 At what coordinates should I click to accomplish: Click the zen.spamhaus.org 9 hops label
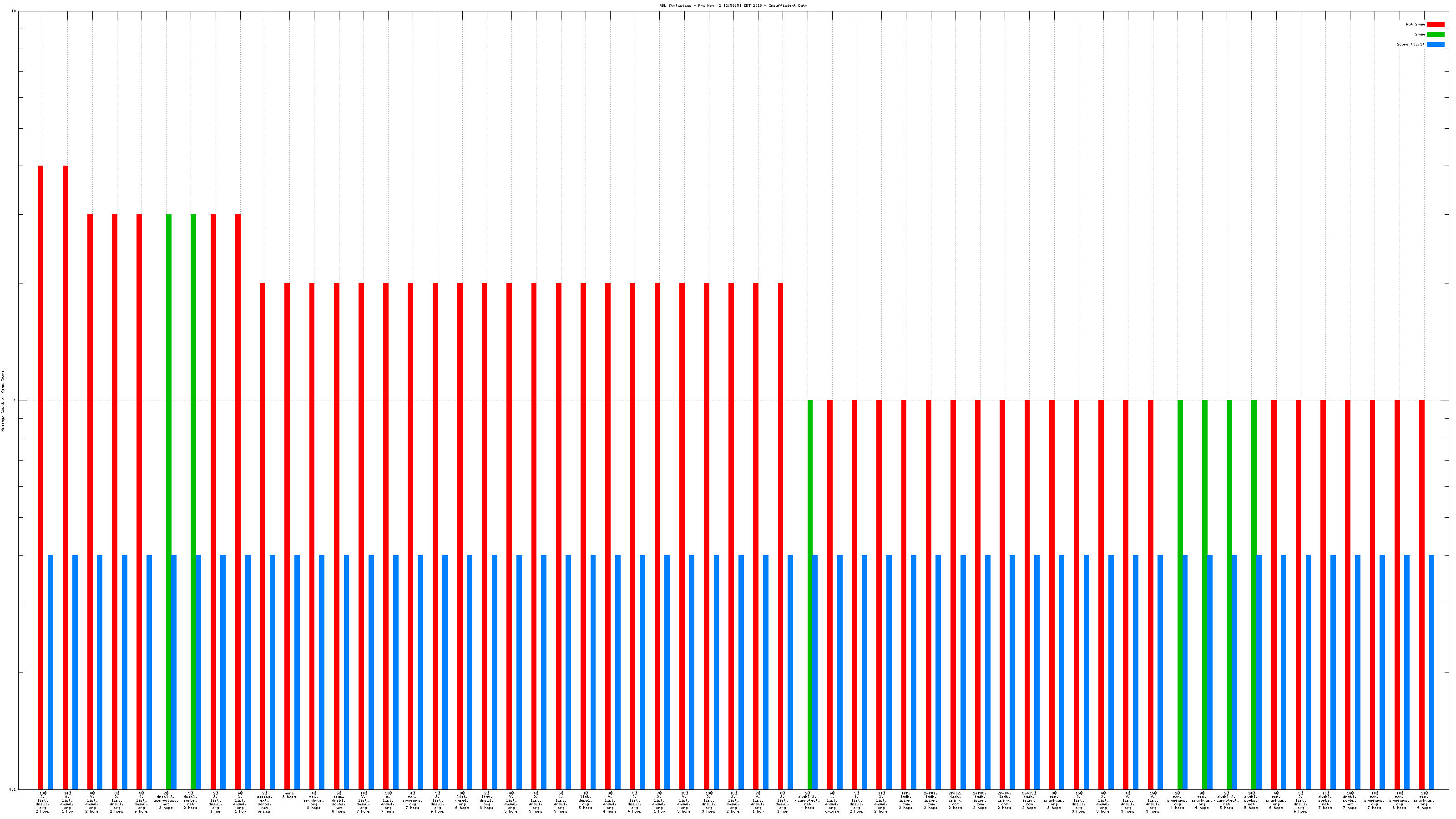pos(1424,800)
